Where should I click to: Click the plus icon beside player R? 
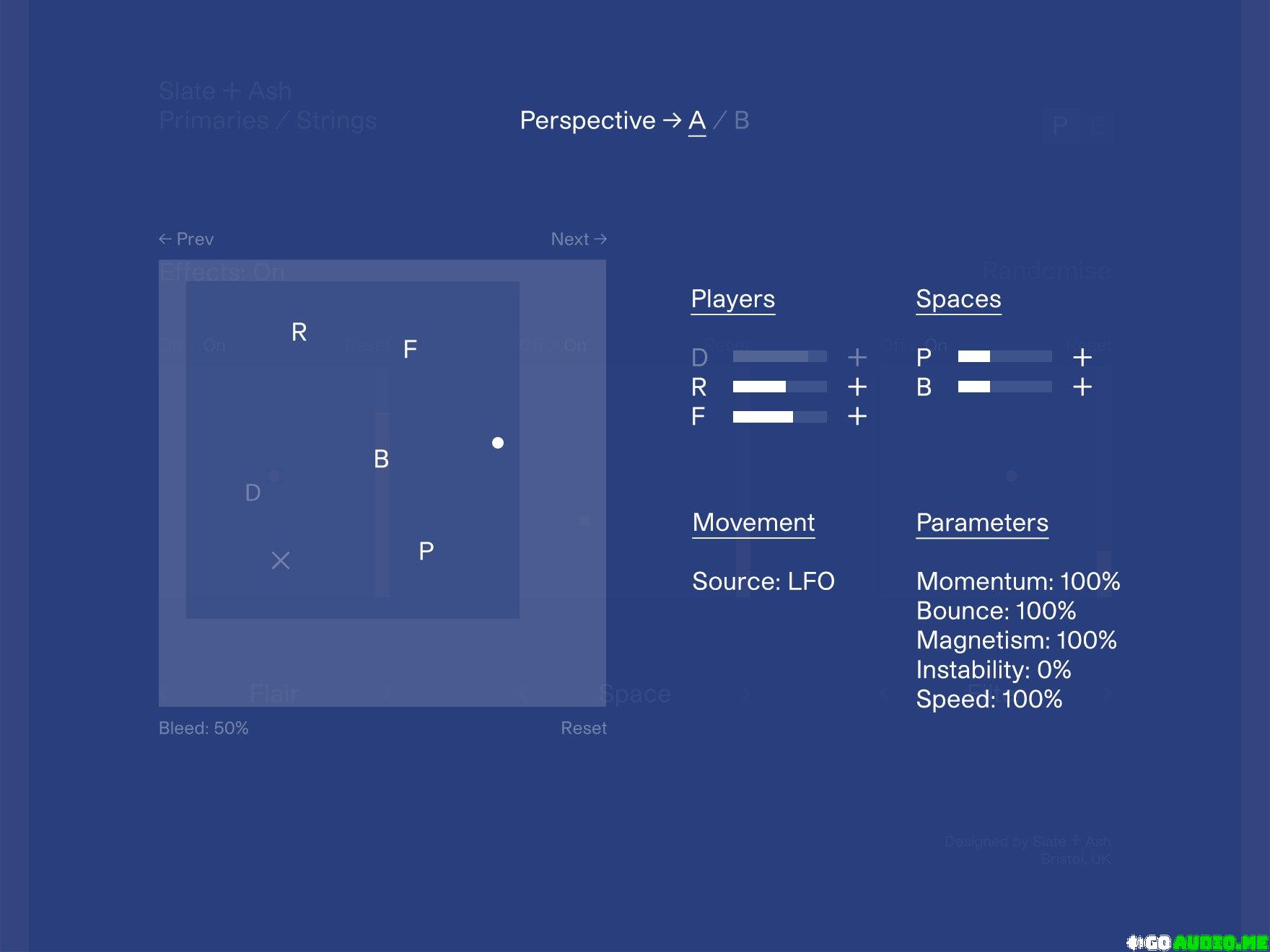pyautogui.click(x=857, y=387)
